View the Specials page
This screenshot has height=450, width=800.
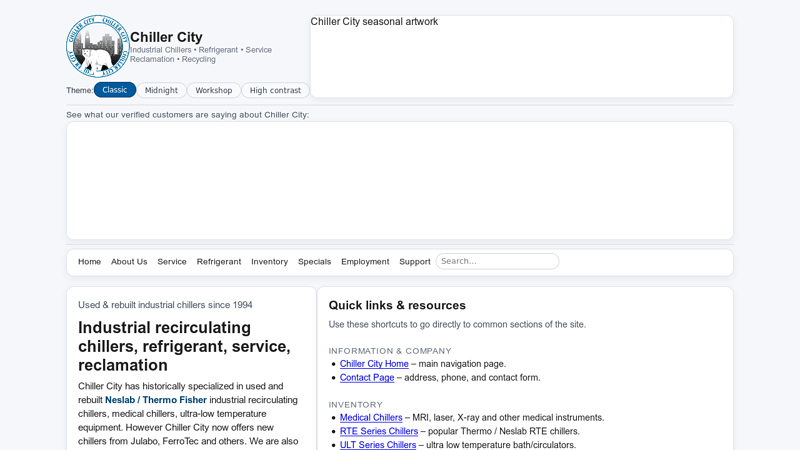pyautogui.click(x=314, y=262)
